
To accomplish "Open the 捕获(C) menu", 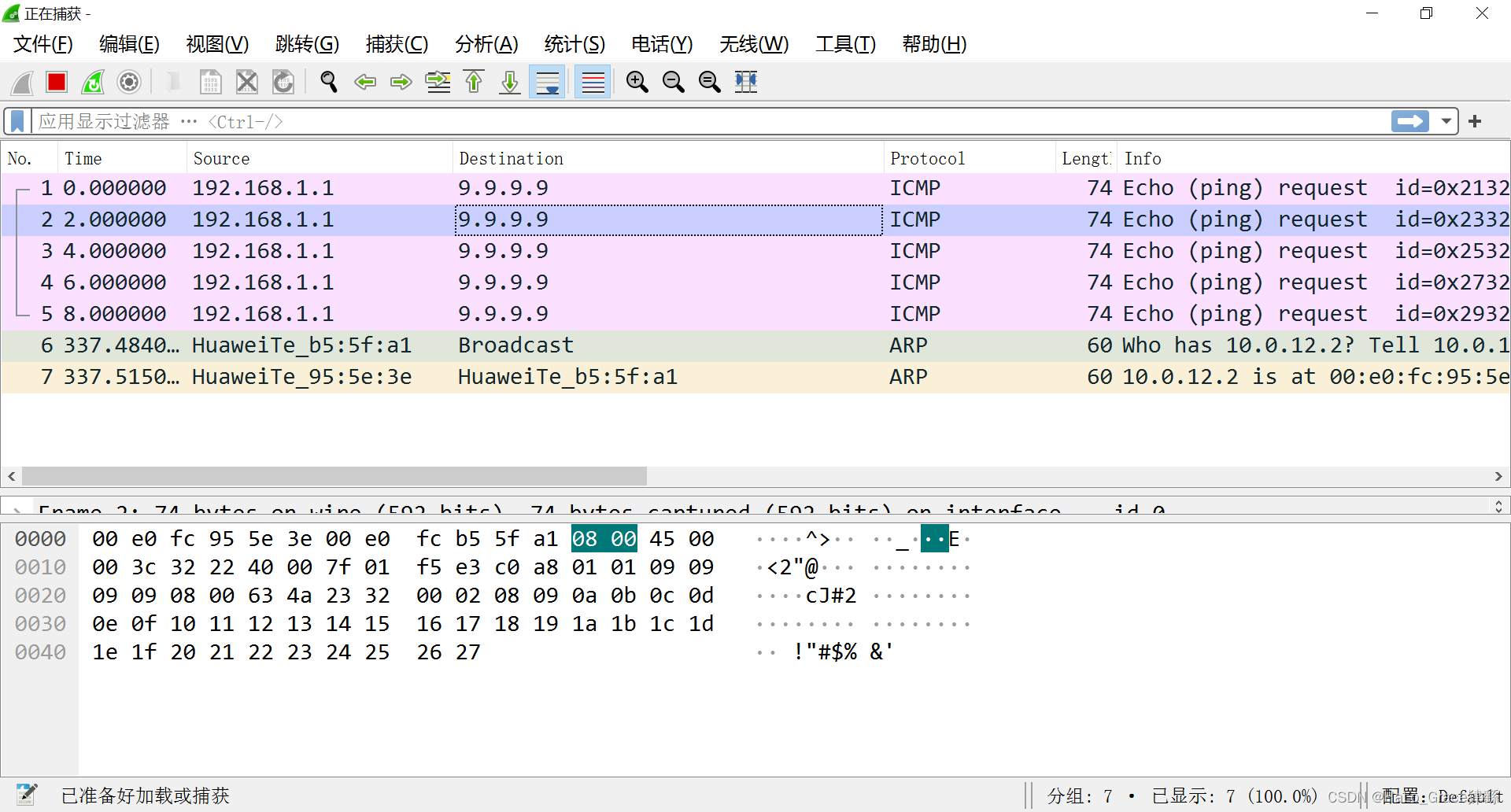I will (397, 44).
